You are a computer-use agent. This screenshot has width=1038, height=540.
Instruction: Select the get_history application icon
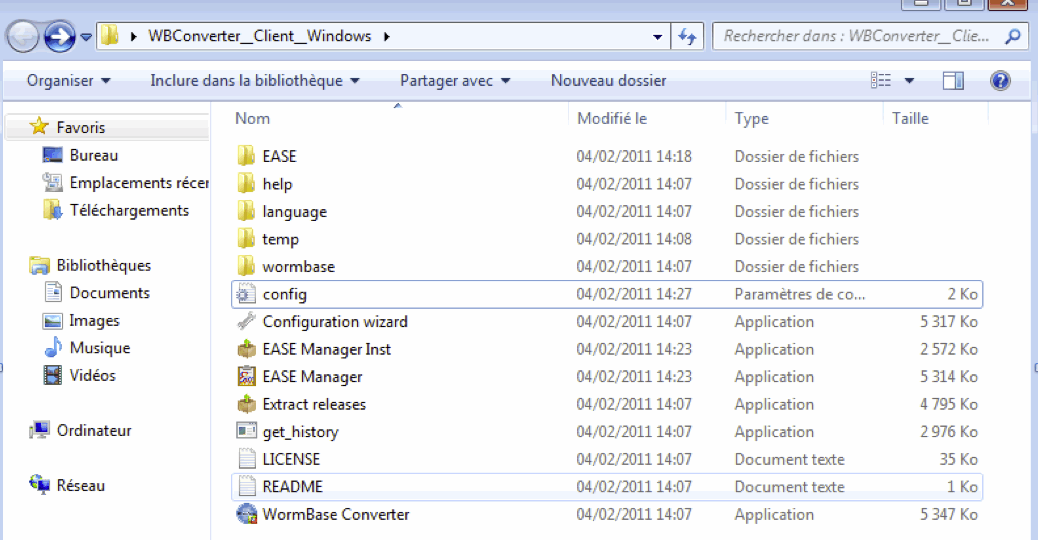pyautogui.click(x=246, y=431)
